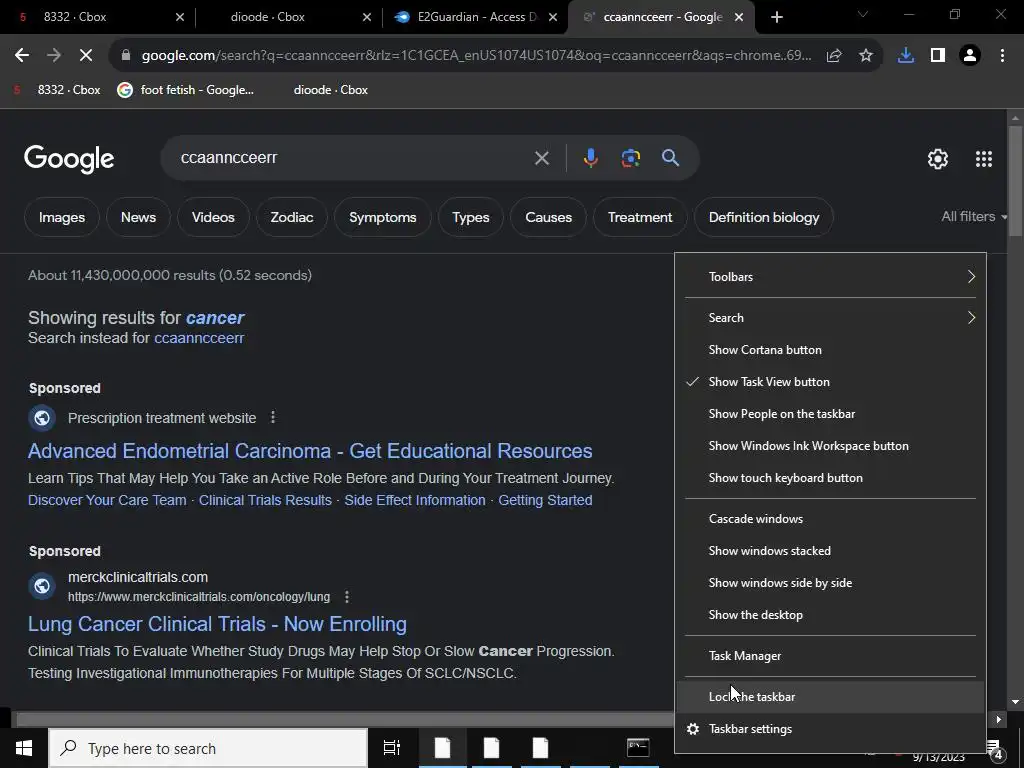Open Task View on the taskbar
Image resolution: width=1024 pixels, height=768 pixels.
[x=391, y=748]
